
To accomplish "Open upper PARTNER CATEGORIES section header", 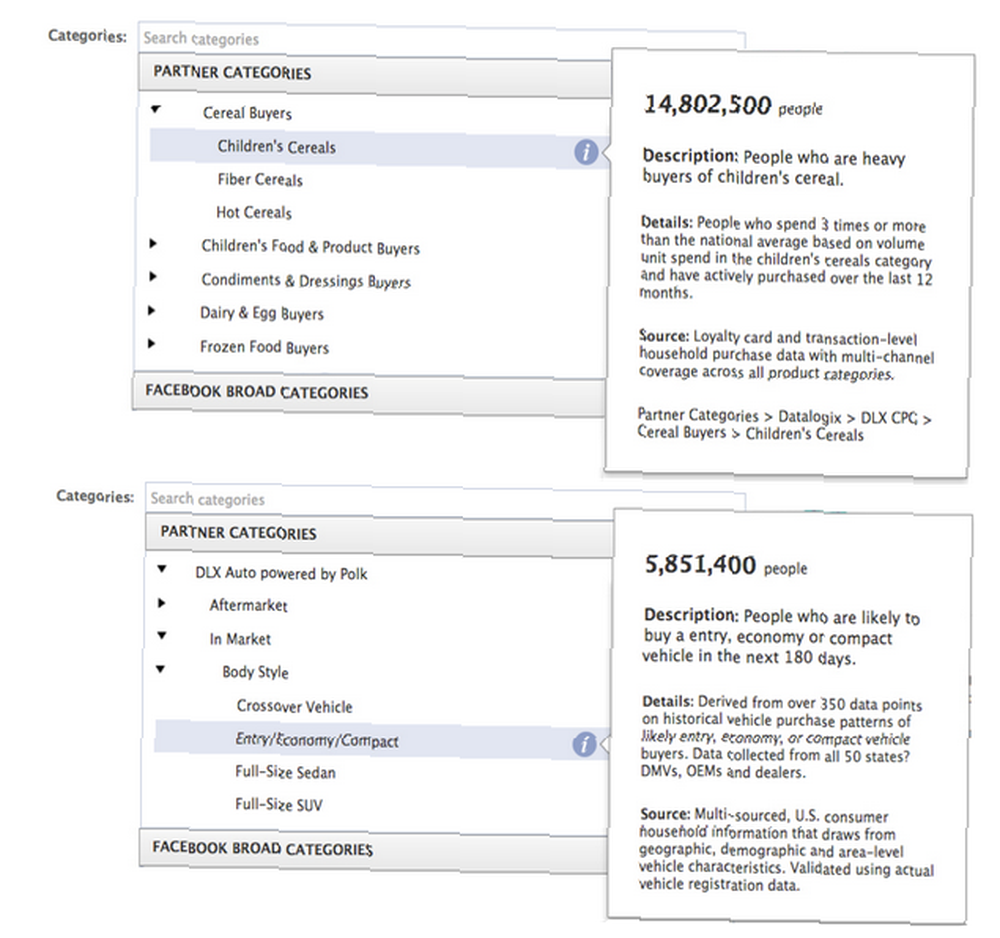I will click(375, 73).
